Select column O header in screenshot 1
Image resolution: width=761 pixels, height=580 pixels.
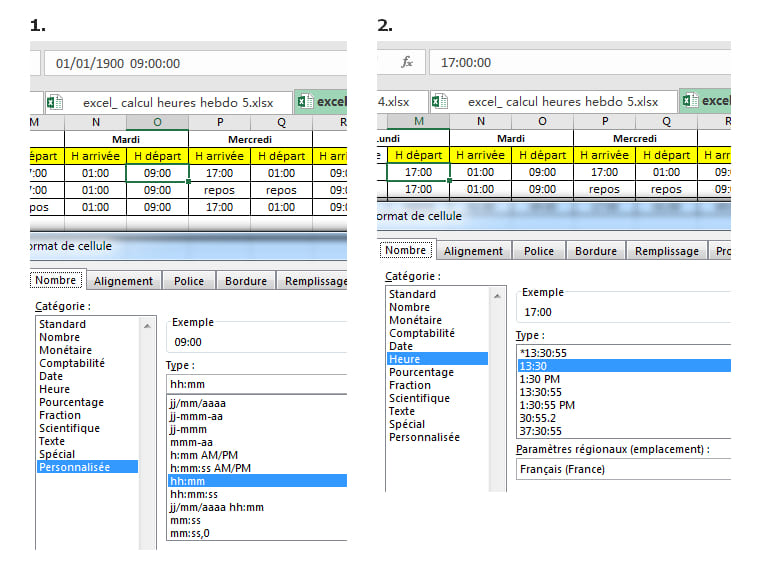(x=157, y=121)
